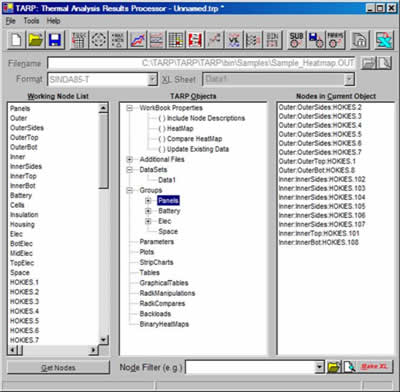Select OuterSides in Working Node List
This screenshot has height=392, width=400.
point(27,128)
